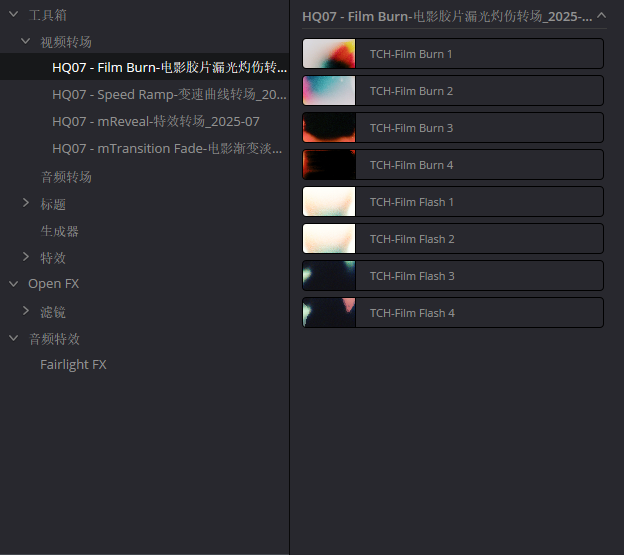The image size is (624, 555).
Task: Expand the 标题 category arrow
Action: (26, 204)
